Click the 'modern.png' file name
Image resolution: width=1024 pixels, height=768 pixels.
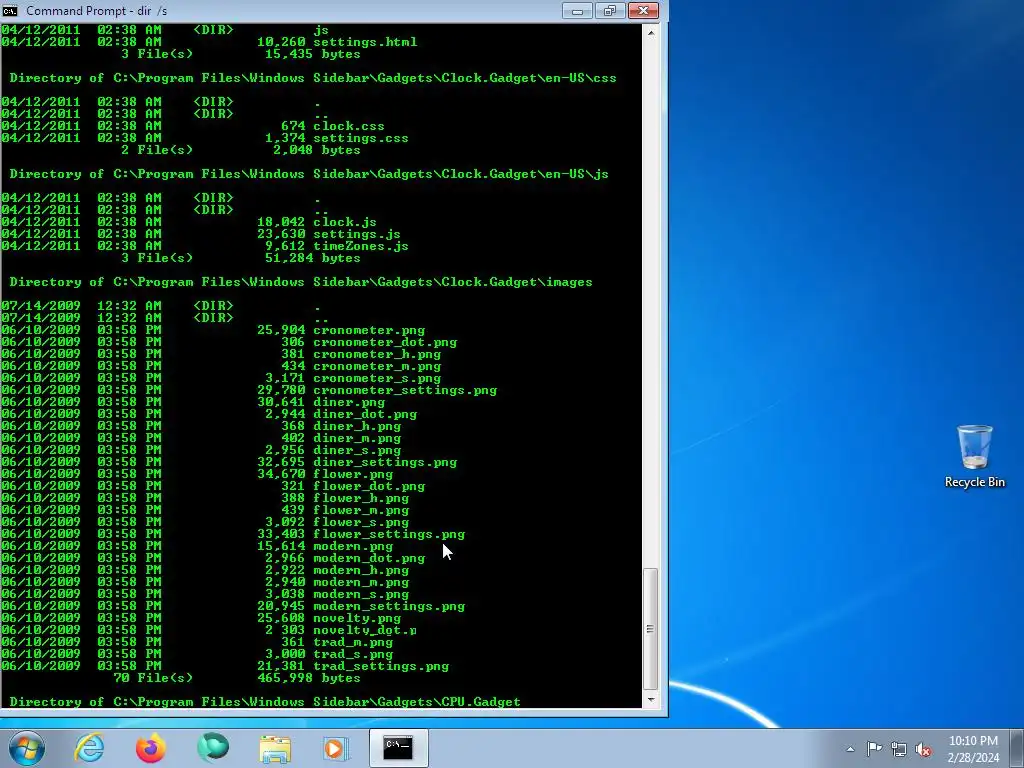coord(353,547)
